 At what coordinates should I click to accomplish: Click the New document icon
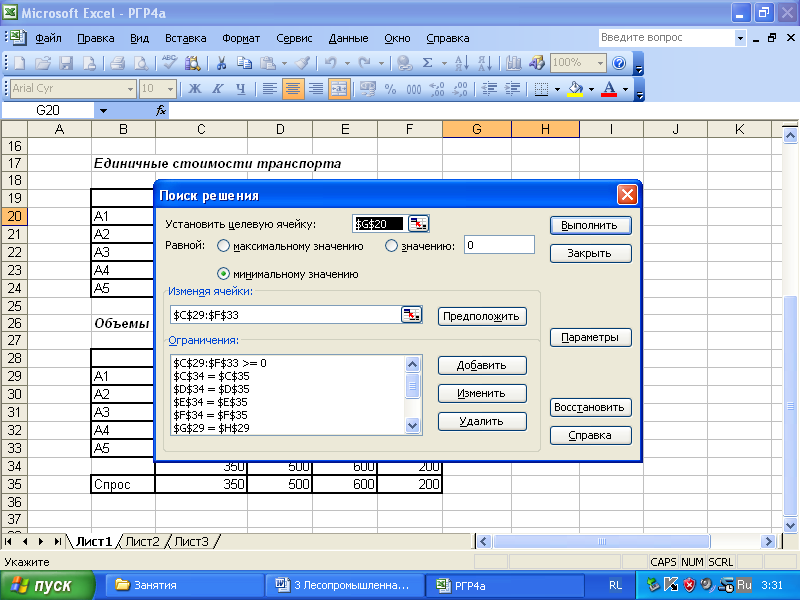point(19,63)
